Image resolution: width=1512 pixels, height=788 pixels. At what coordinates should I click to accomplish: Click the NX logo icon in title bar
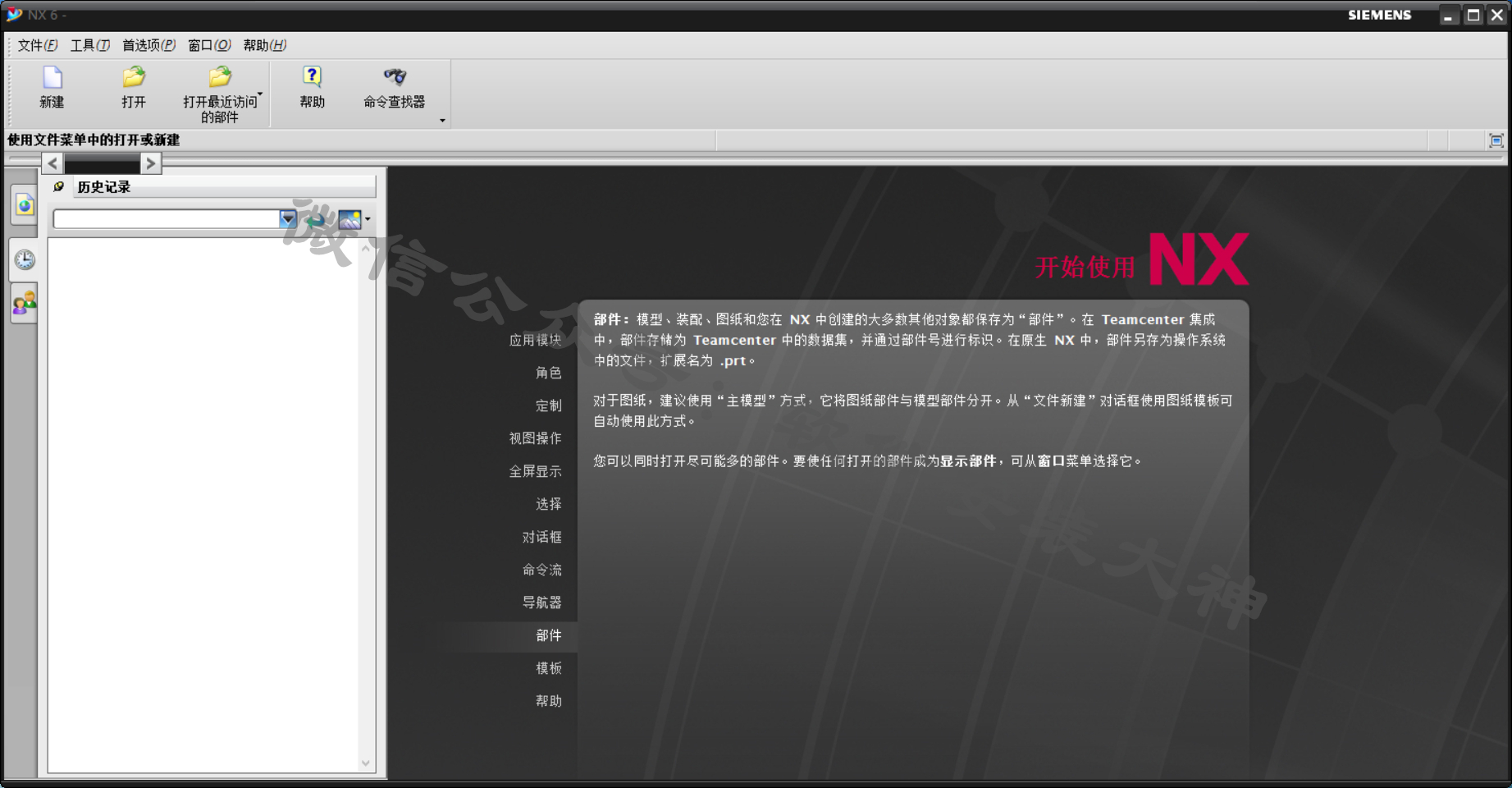[x=14, y=14]
